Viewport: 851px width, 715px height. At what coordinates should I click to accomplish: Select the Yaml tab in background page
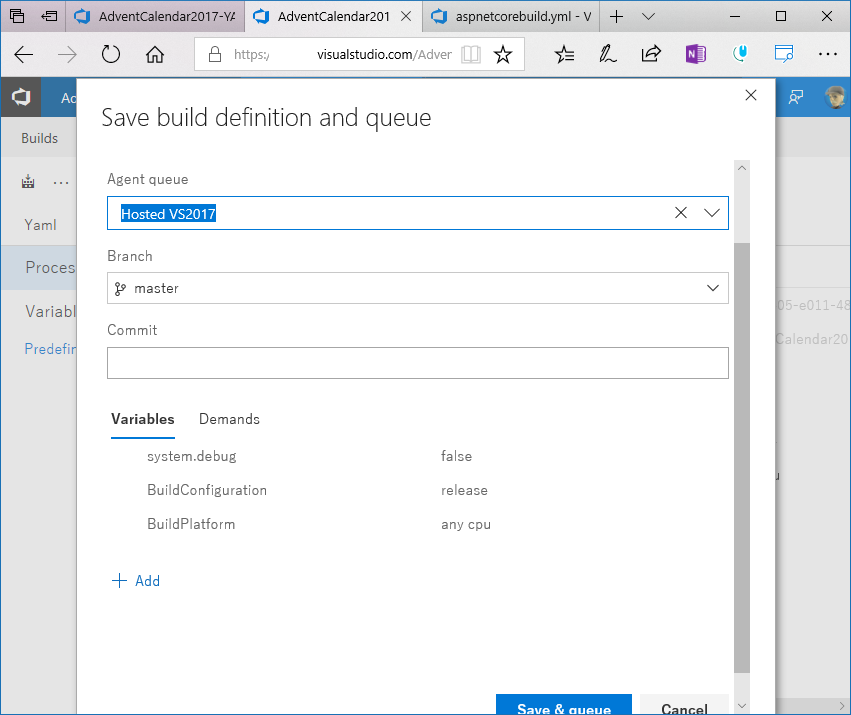(x=40, y=225)
